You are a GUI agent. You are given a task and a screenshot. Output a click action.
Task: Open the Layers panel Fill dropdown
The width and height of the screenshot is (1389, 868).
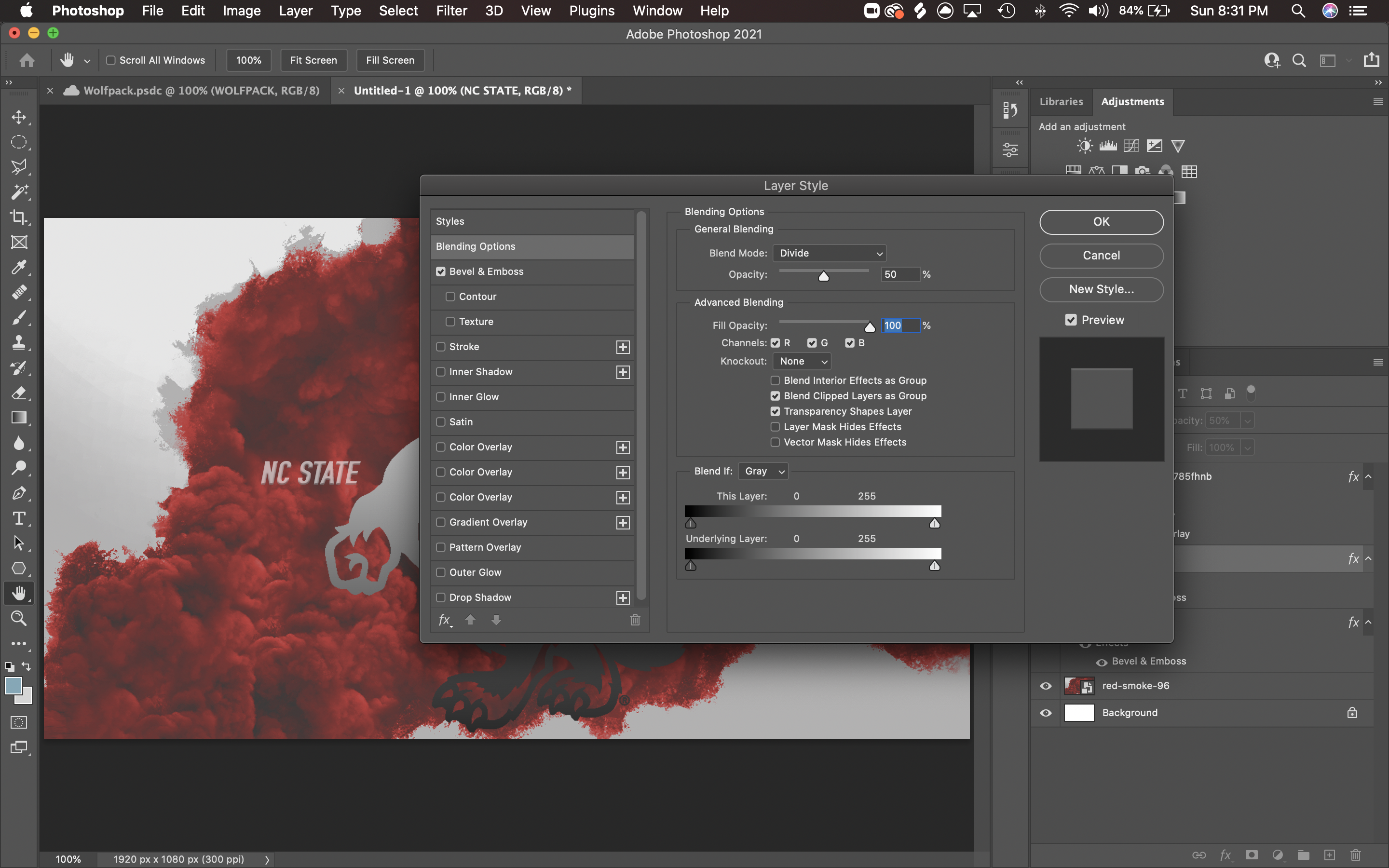(1247, 448)
